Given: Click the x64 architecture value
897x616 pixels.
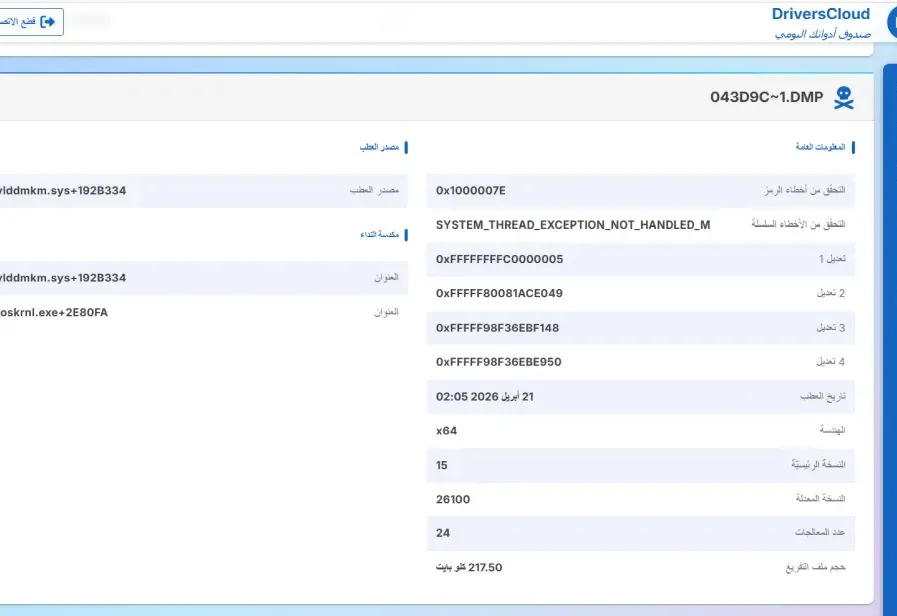Looking at the screenshot, I should coord(446,431).
